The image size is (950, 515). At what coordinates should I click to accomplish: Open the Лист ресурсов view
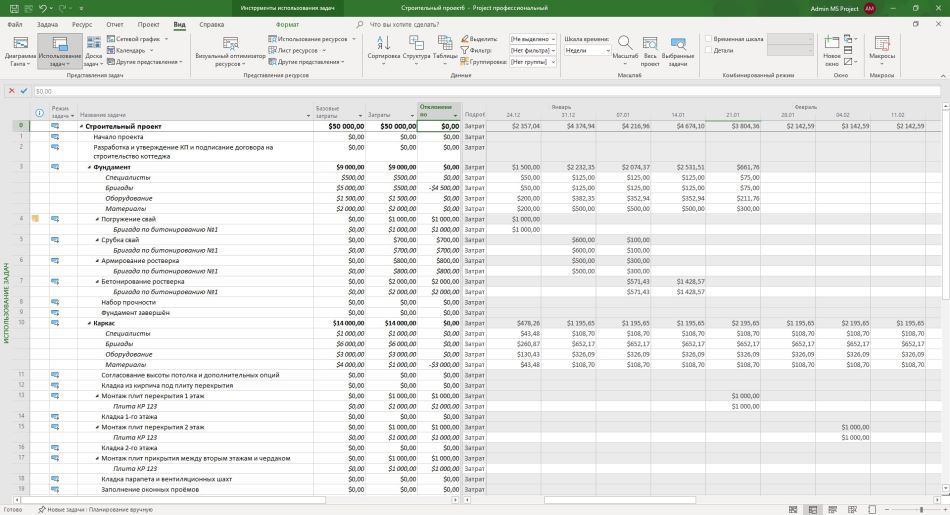[x=297, y=50]
